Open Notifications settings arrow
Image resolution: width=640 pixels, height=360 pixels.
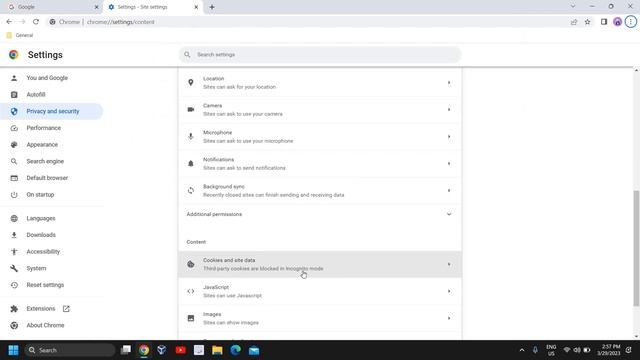449,163
